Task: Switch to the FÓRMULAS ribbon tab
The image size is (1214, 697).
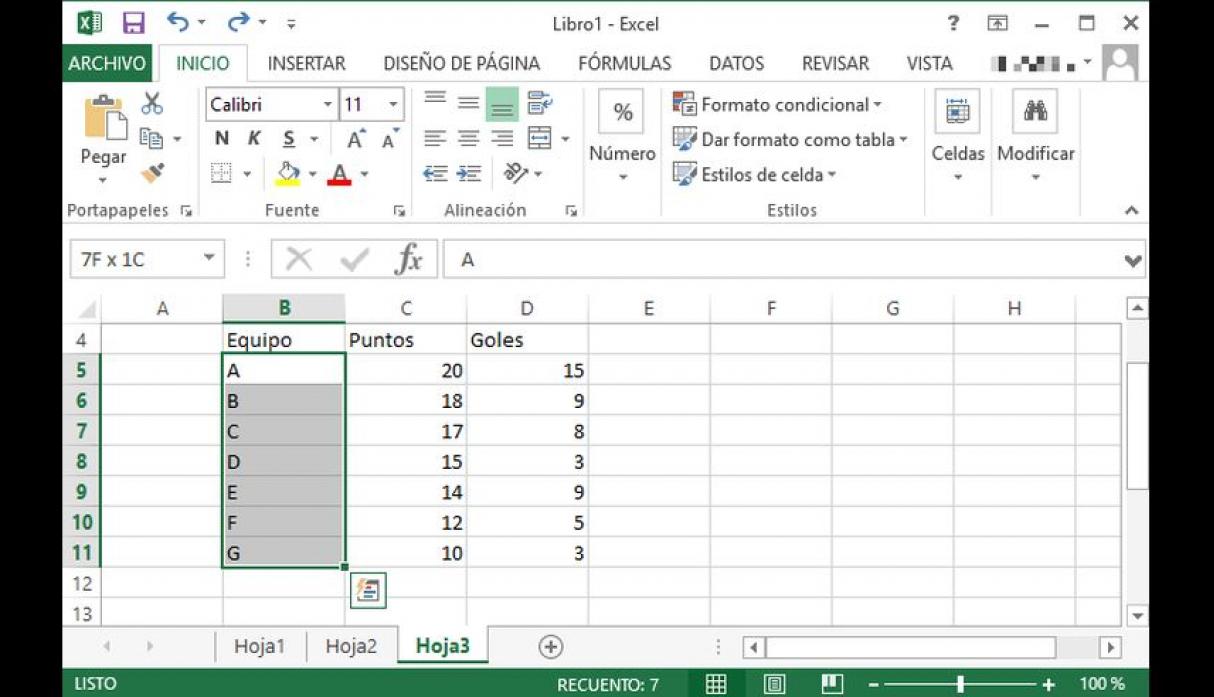Action: (624, 63)
